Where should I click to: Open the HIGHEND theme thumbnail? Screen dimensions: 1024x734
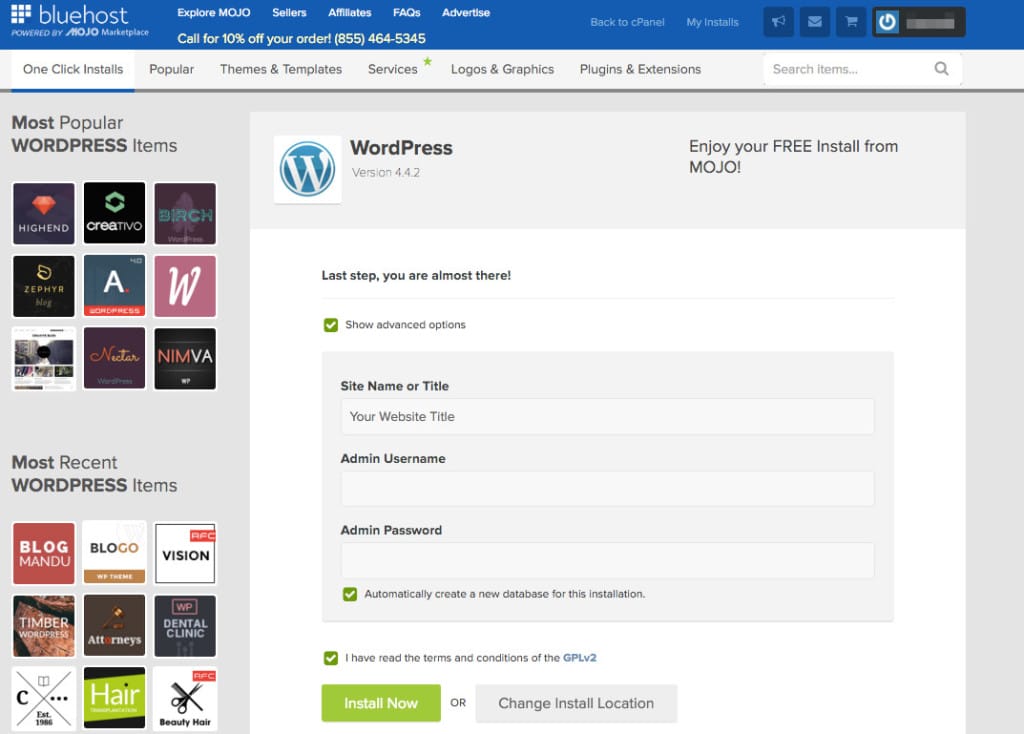pyautogui.click(x=43, y=213)
